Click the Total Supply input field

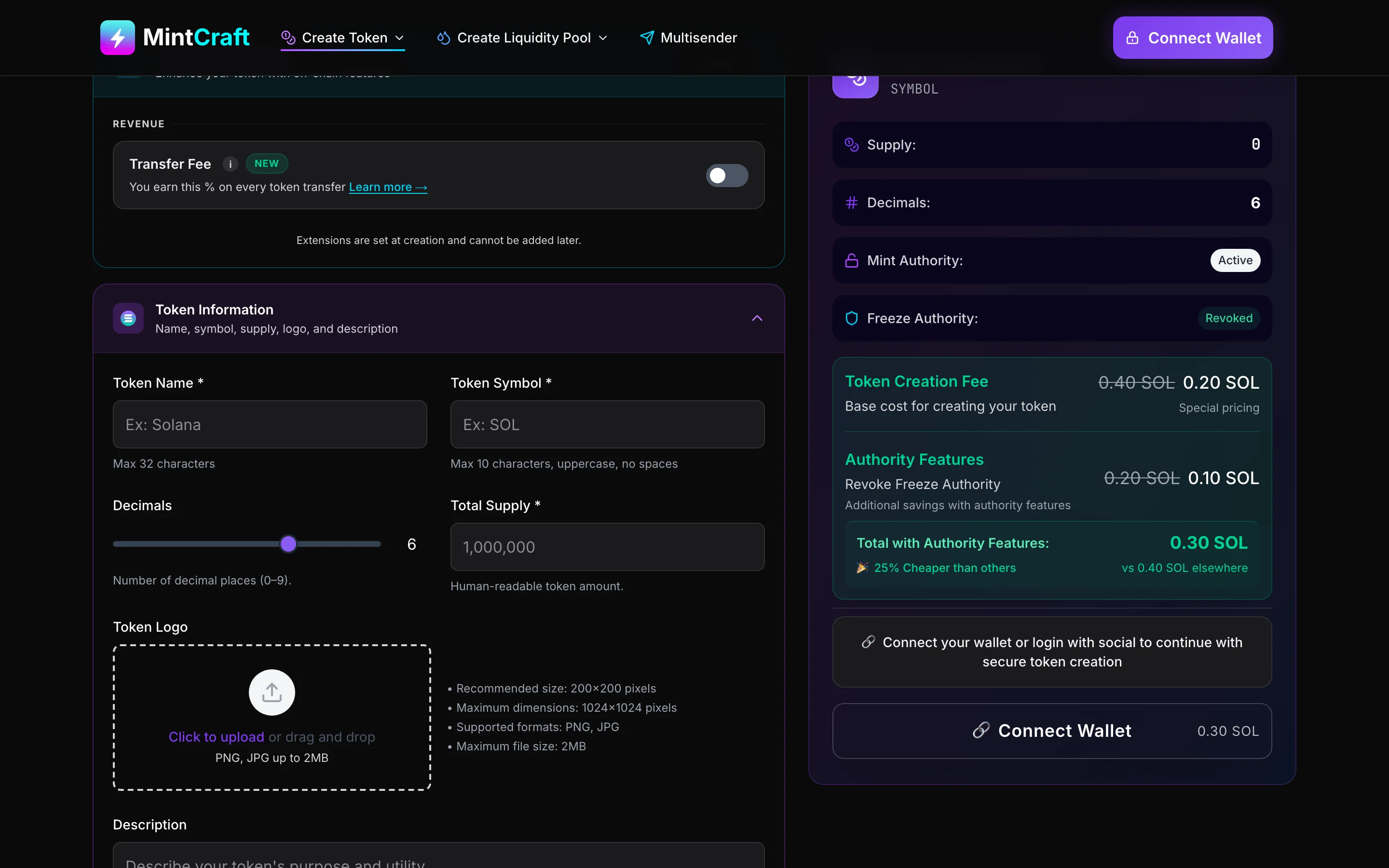tap(607, 546)
